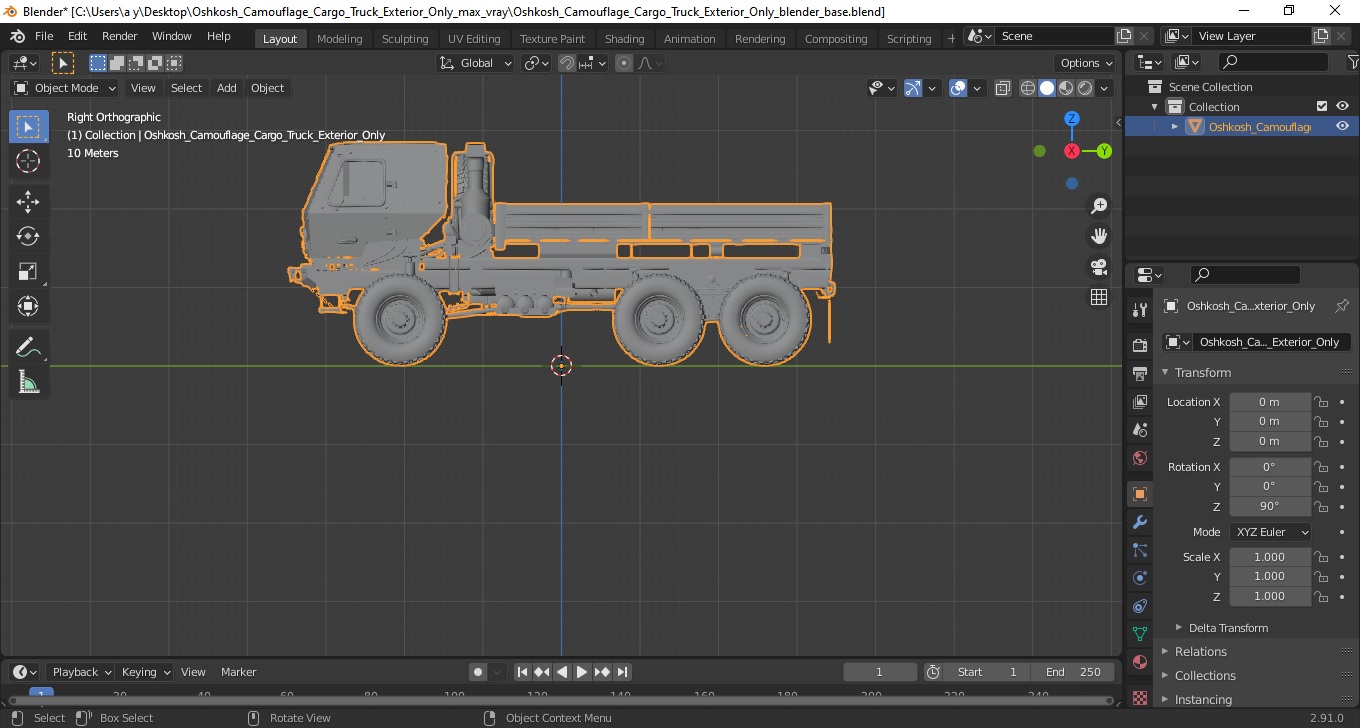
Task: Toggle Location X lock
Action: 1321,402
